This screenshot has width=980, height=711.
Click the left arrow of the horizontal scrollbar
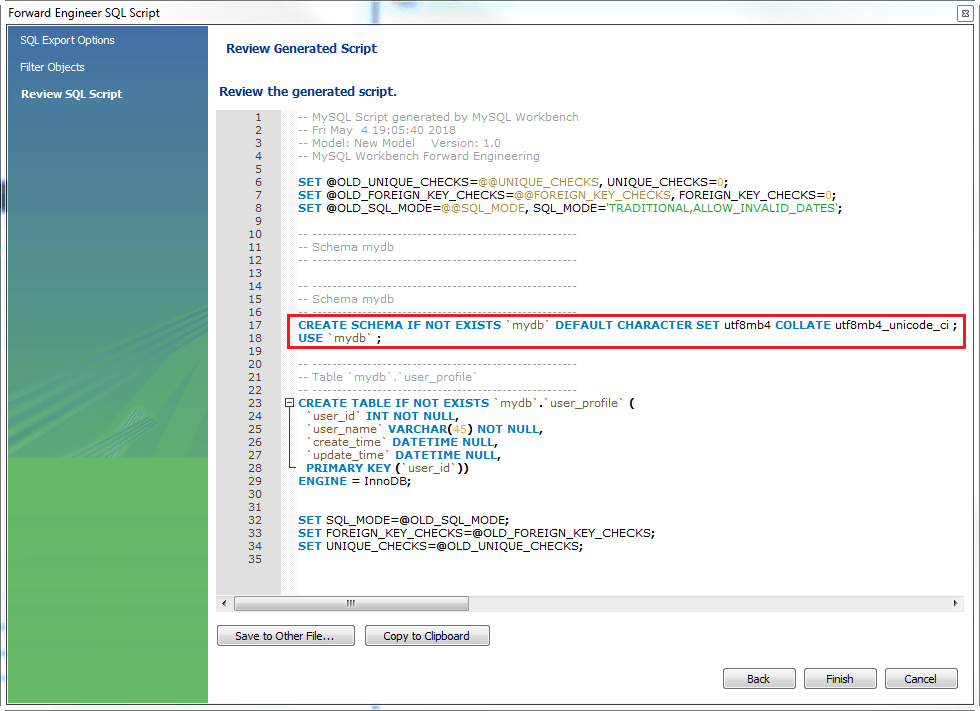[x=224, y=603]
